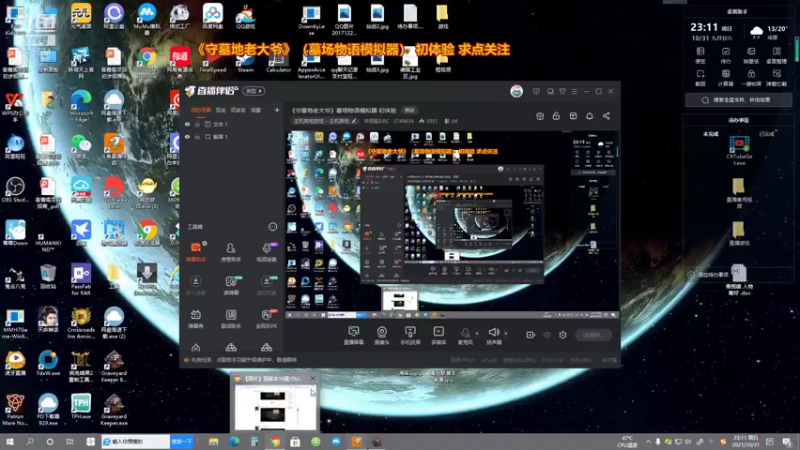Toggle visibility of the 文本 1 source
Viewport: 800px width, 450px height.
(x=188, y=124)
